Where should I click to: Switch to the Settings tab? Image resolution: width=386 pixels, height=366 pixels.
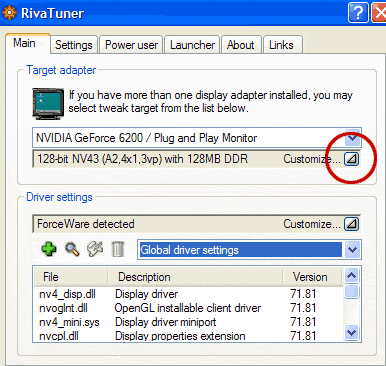pyautogui.click(x=74, y=45)
